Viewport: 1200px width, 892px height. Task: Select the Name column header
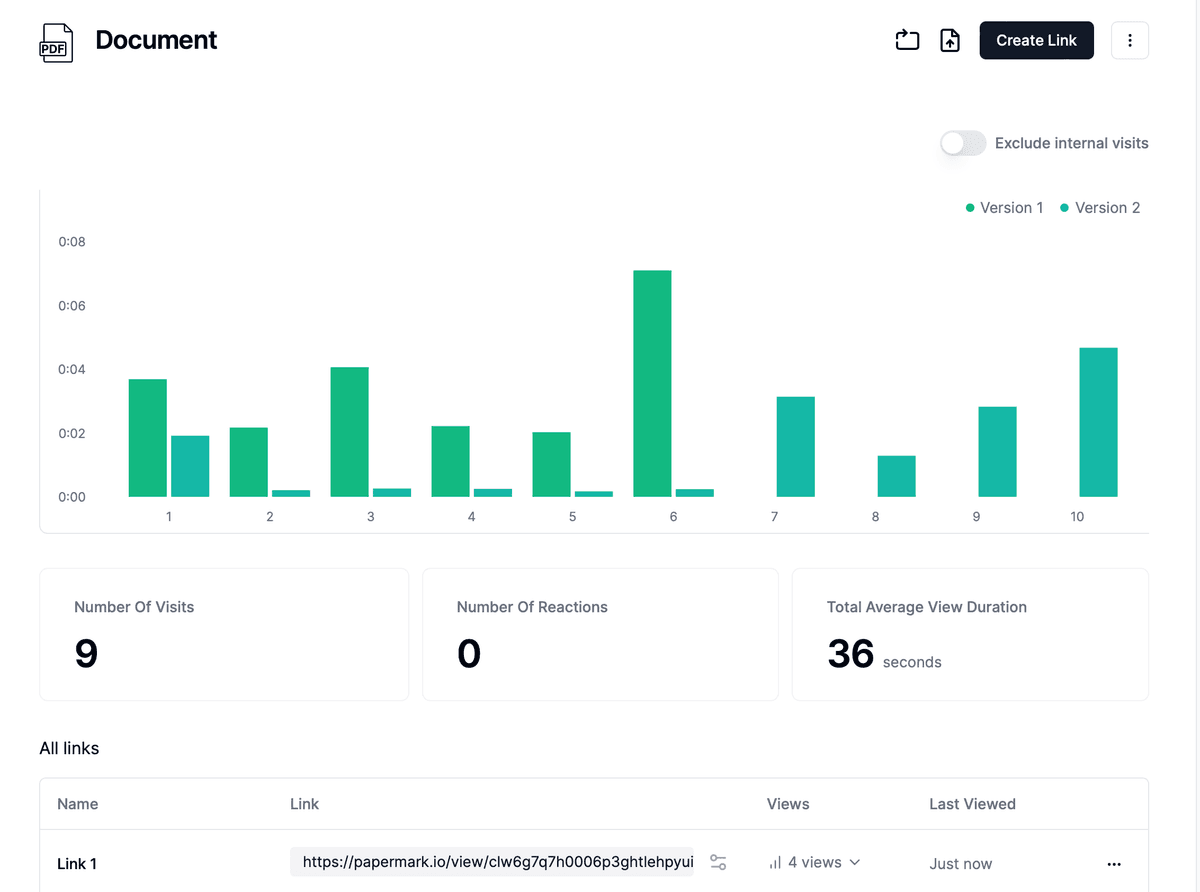[77, 804]
